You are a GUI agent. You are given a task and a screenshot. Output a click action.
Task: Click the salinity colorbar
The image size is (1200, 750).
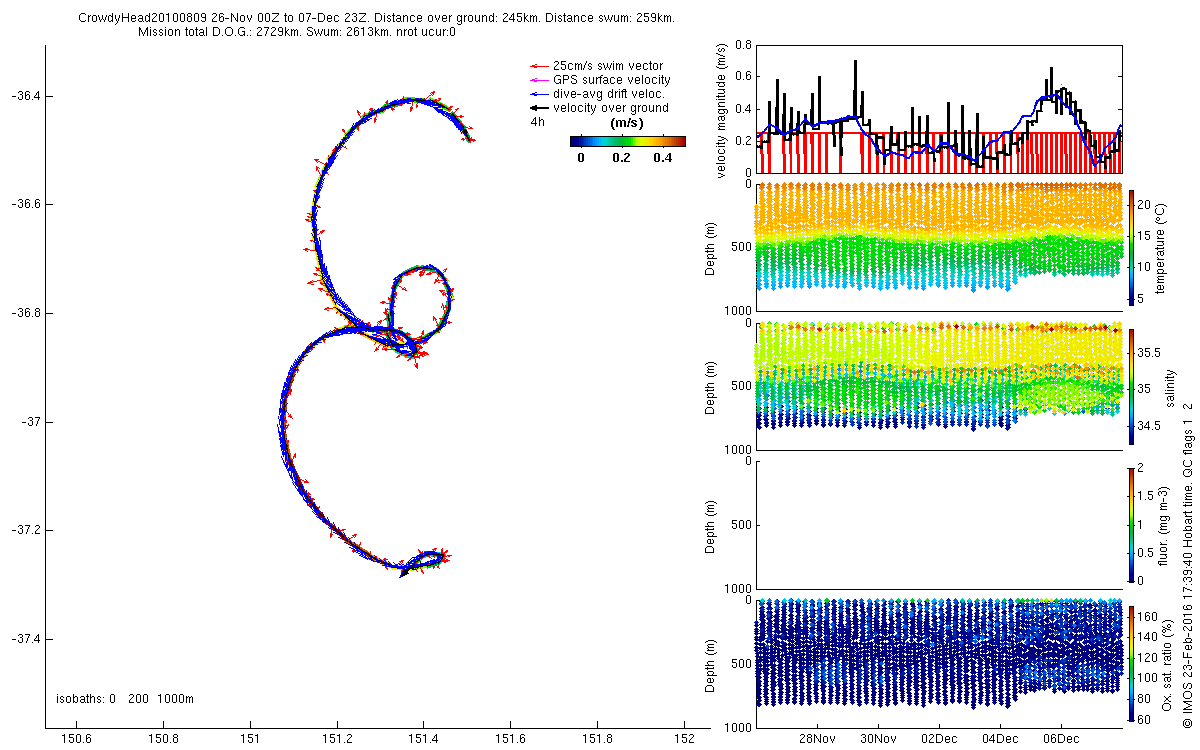(1132, 386)
